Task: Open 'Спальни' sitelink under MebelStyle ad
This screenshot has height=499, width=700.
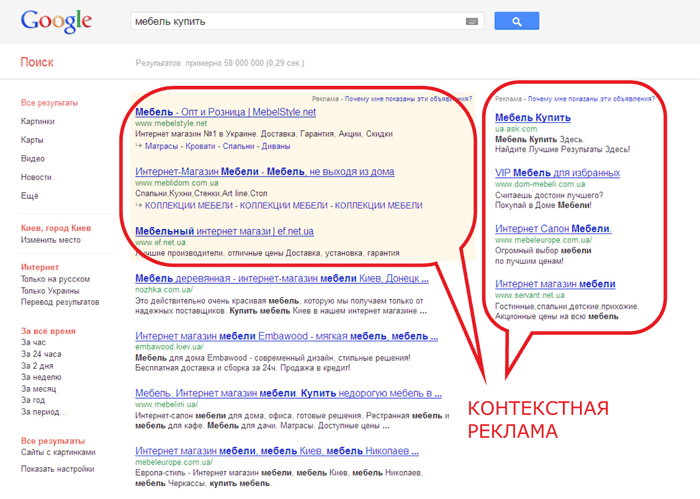Action: click(238, 146)
